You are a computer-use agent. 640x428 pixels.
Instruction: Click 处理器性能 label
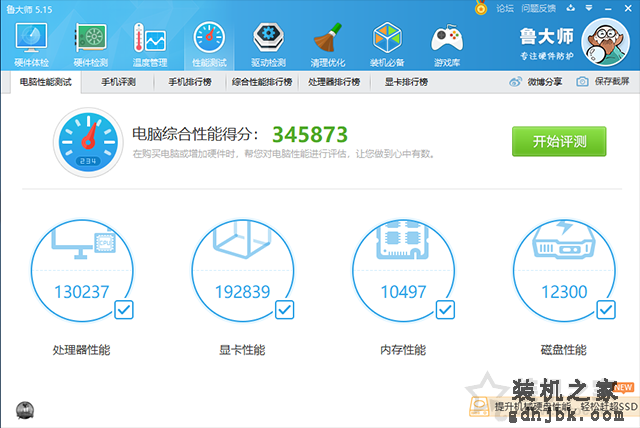click(x=82, y=350)
